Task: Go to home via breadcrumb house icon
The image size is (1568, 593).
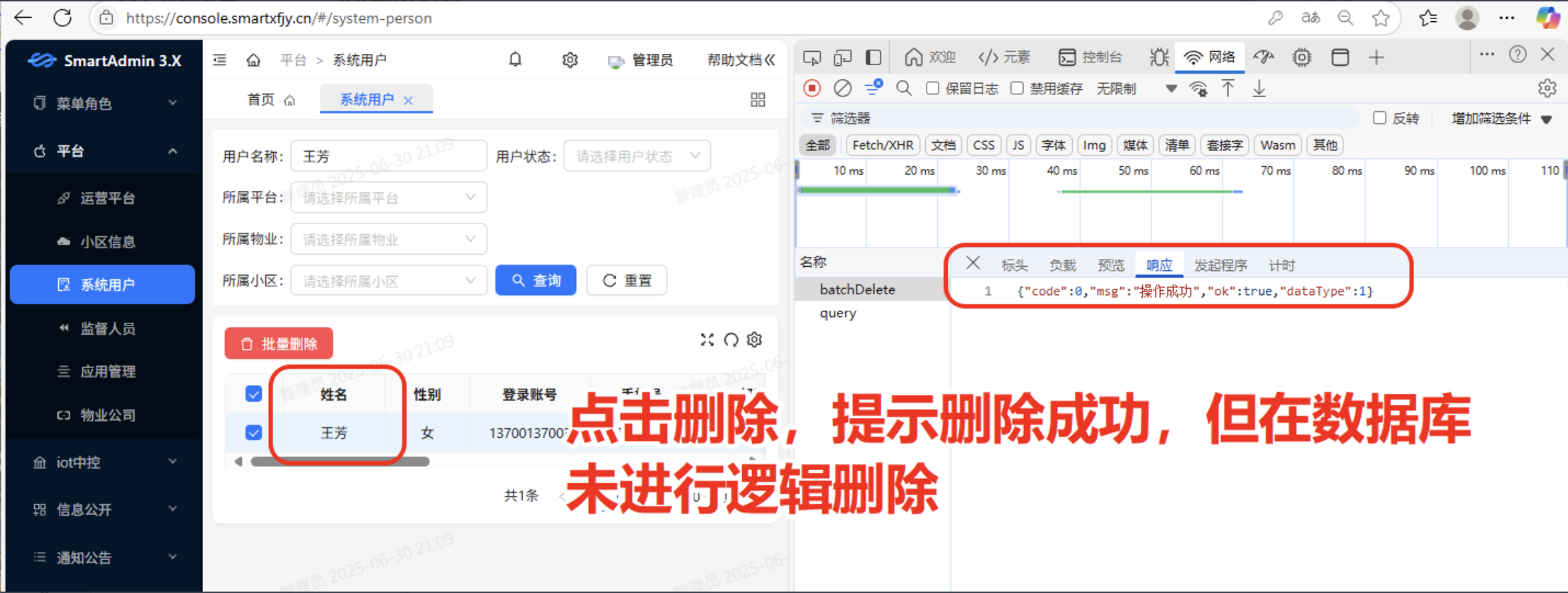Action: click(253, 60)
